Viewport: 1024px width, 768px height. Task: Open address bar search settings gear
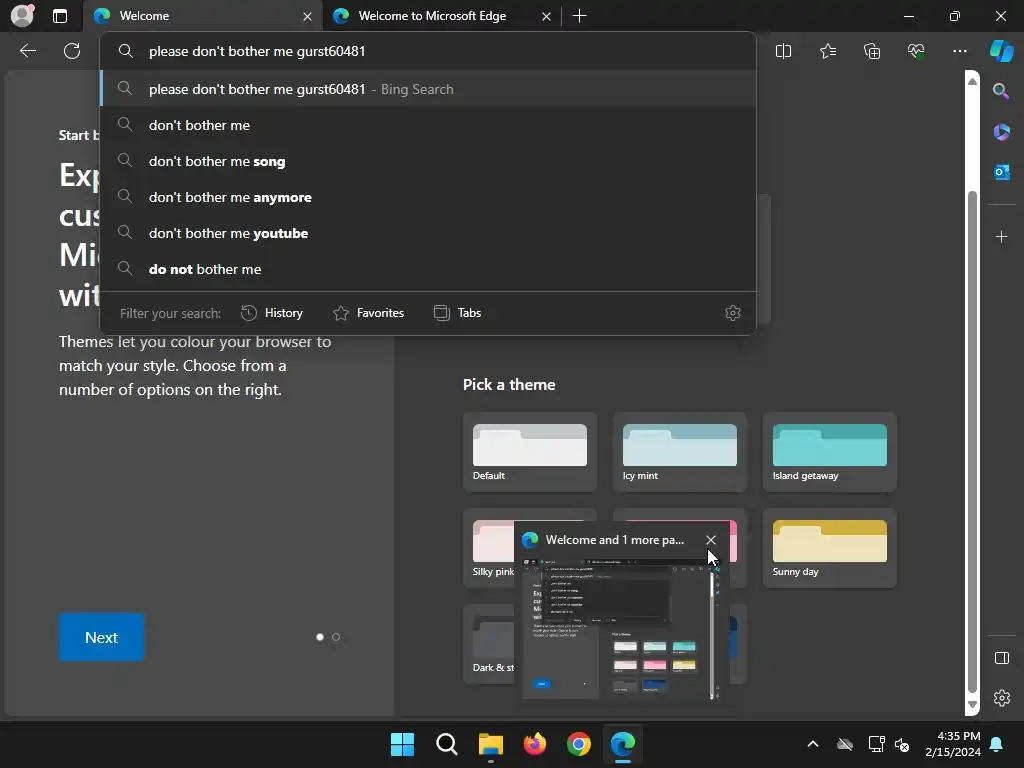(733, 313)
